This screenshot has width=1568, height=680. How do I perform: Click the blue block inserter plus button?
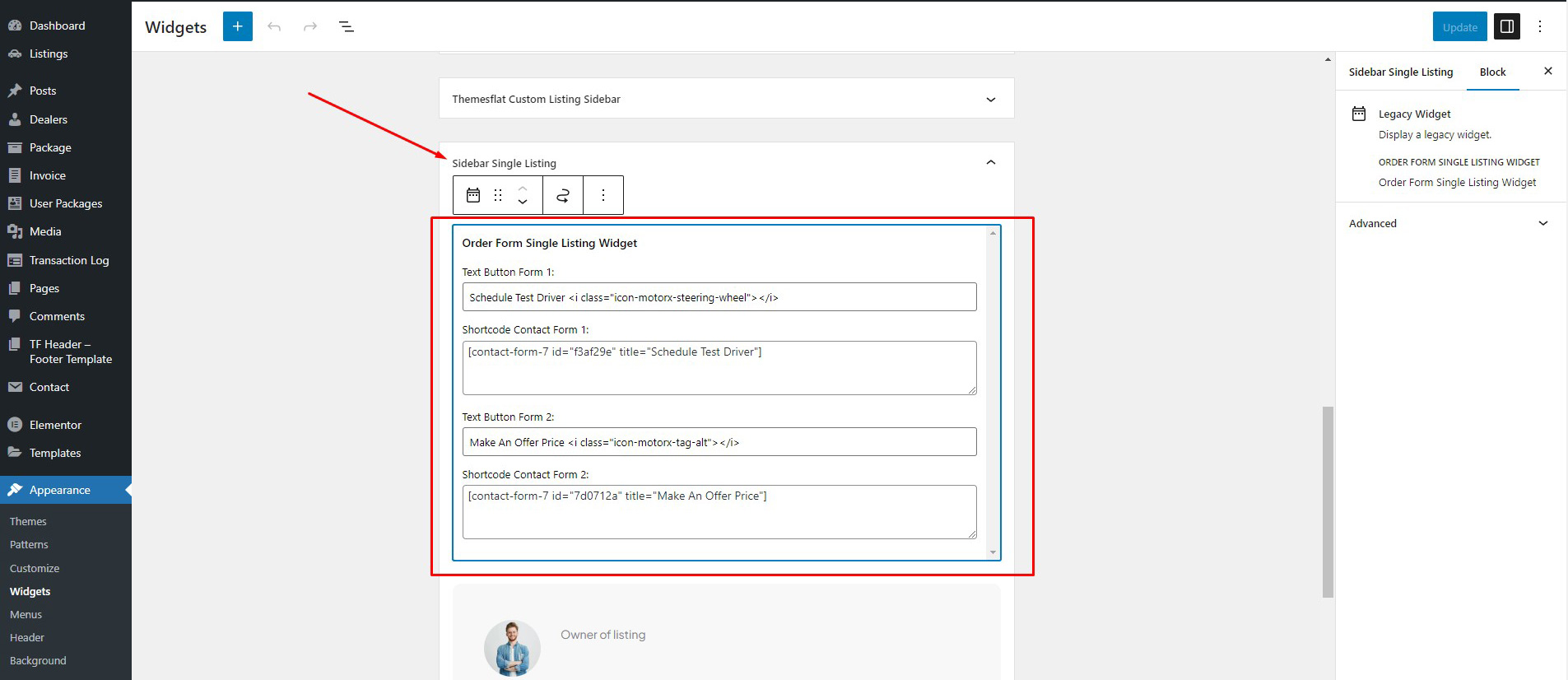[238, 26]
